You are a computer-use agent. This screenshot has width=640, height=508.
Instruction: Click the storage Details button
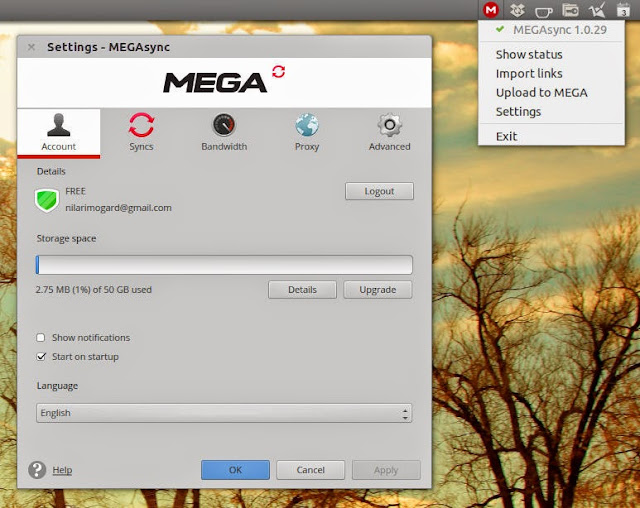tap(302, 290)
